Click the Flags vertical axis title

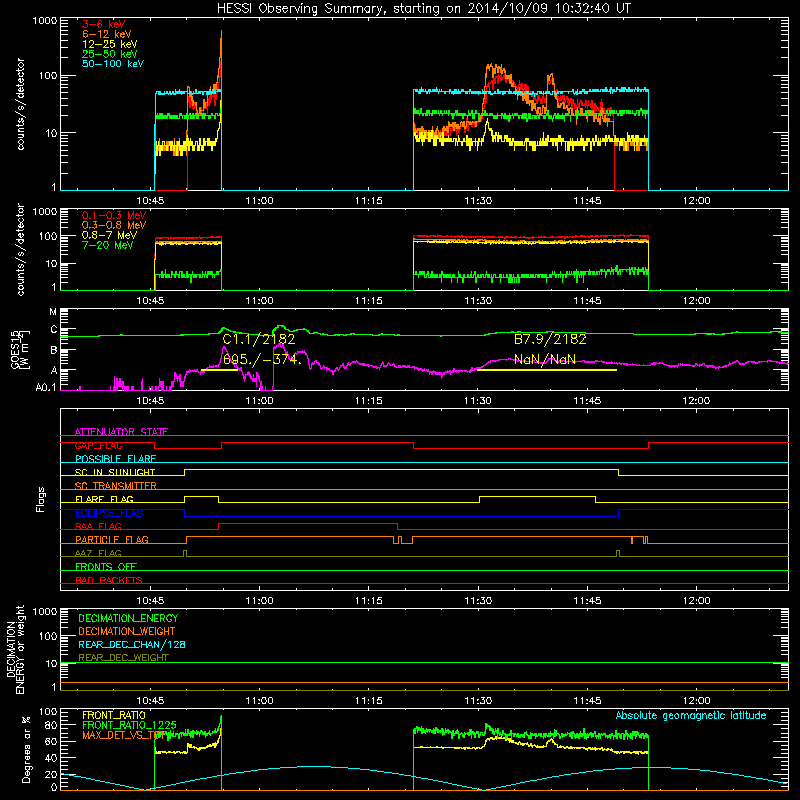coord(41,499)
